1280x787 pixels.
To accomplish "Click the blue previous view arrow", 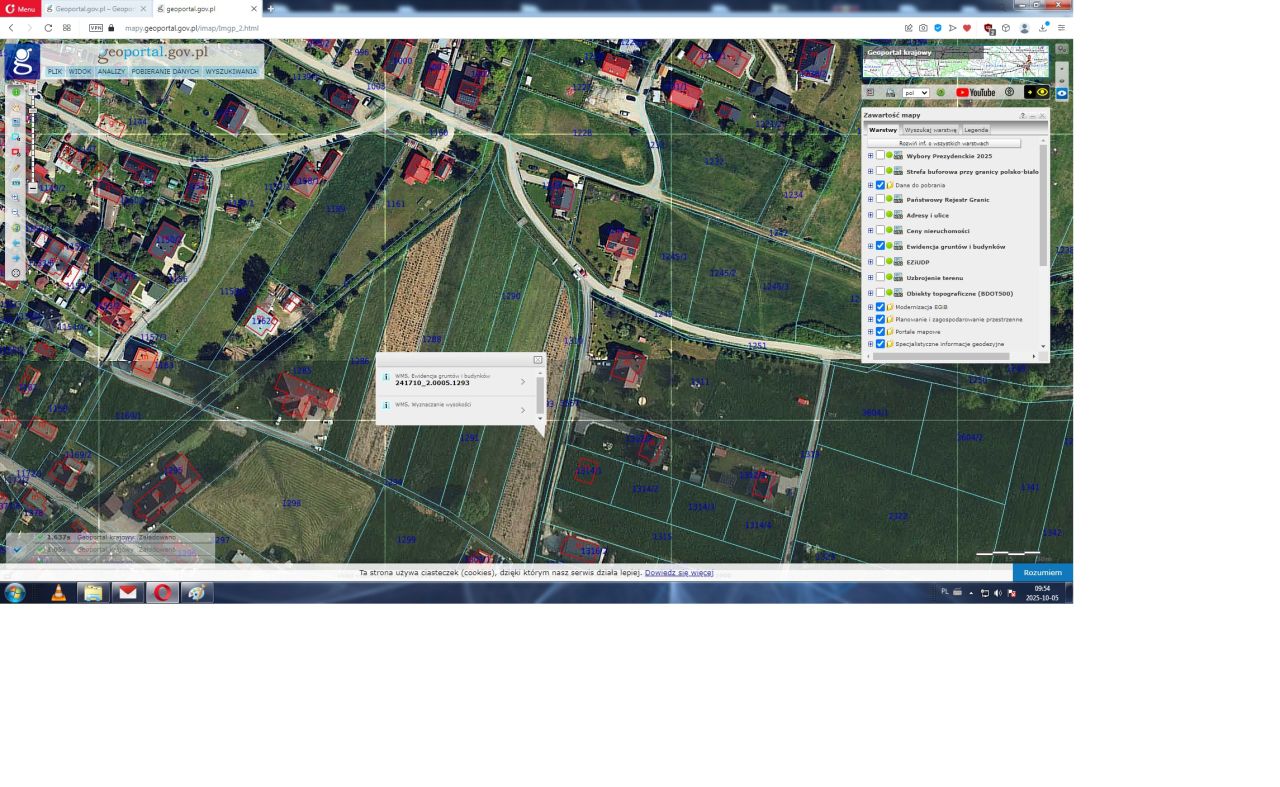I will click(16, 243).
